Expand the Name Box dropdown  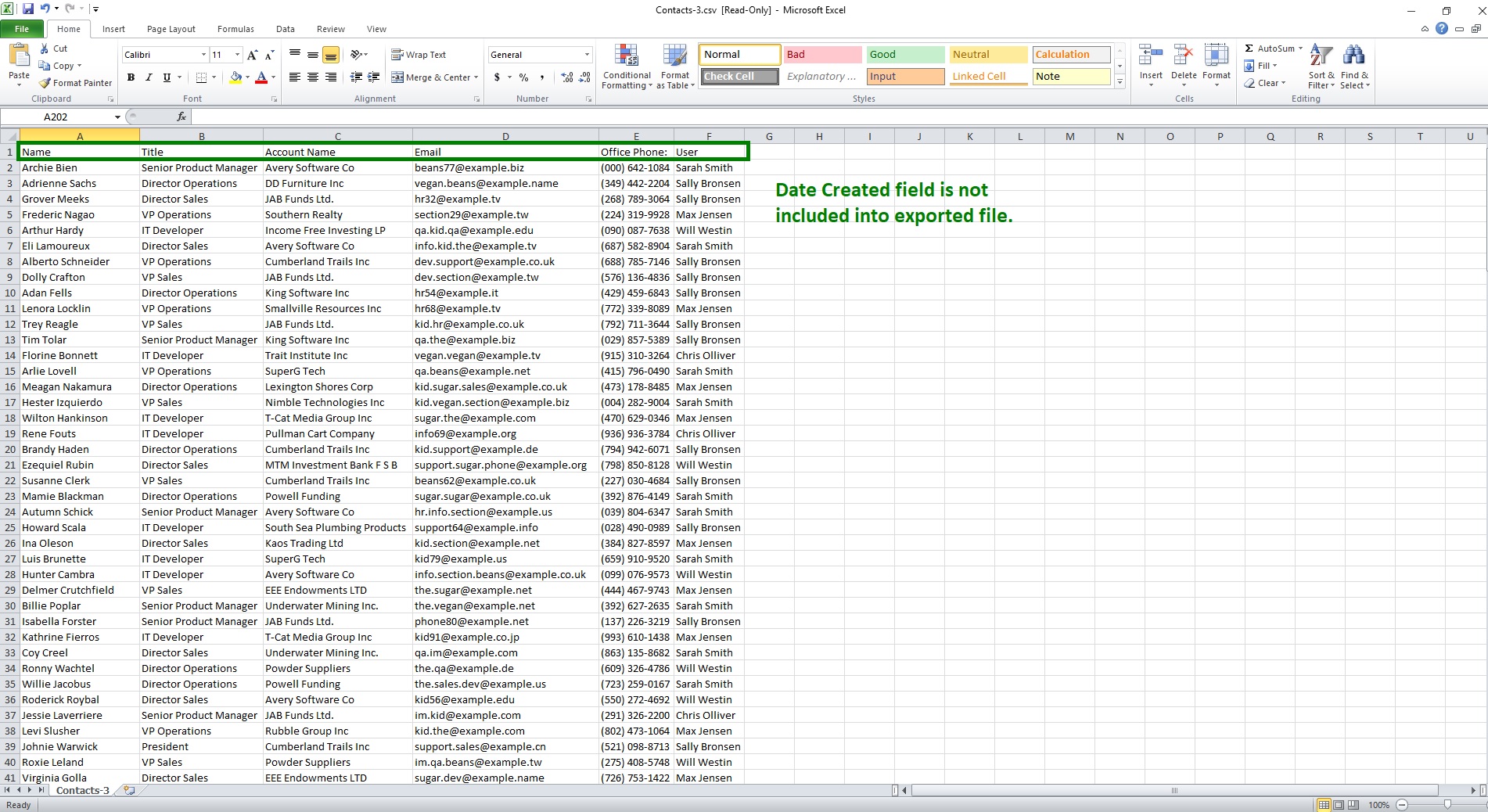click(x=117, y=117)
